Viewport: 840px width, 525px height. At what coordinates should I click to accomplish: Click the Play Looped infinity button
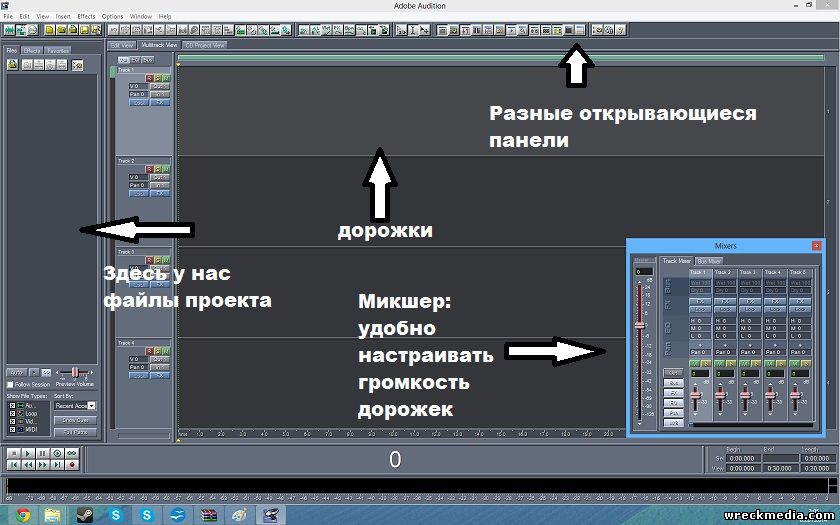[72, 454]
